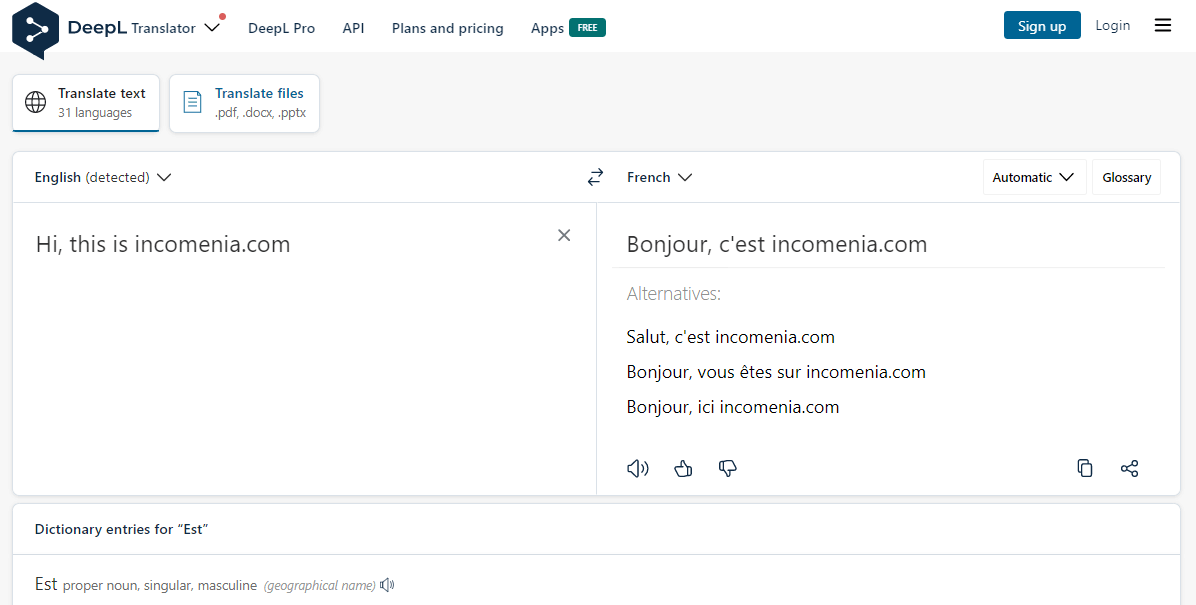
Task: Give thumbs up to translation
Action: click(683, 468)
